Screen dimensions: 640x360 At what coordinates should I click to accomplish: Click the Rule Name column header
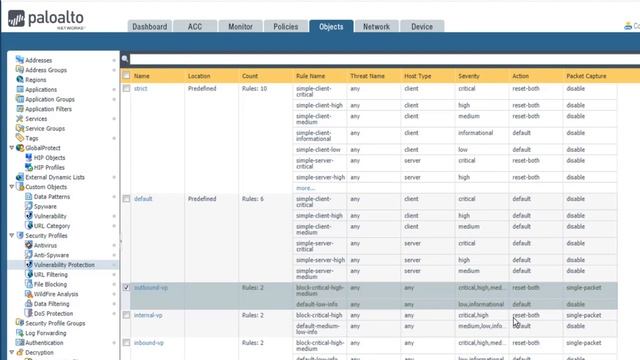click(x=310, y=76)
